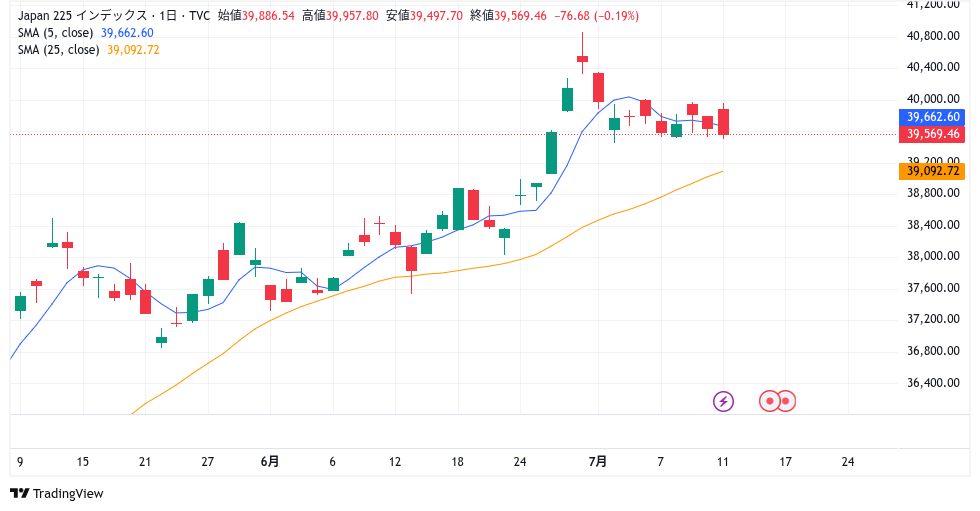Click the 21 label on the date axis
This screenshot has width=980, height=511.
(145, 462)
